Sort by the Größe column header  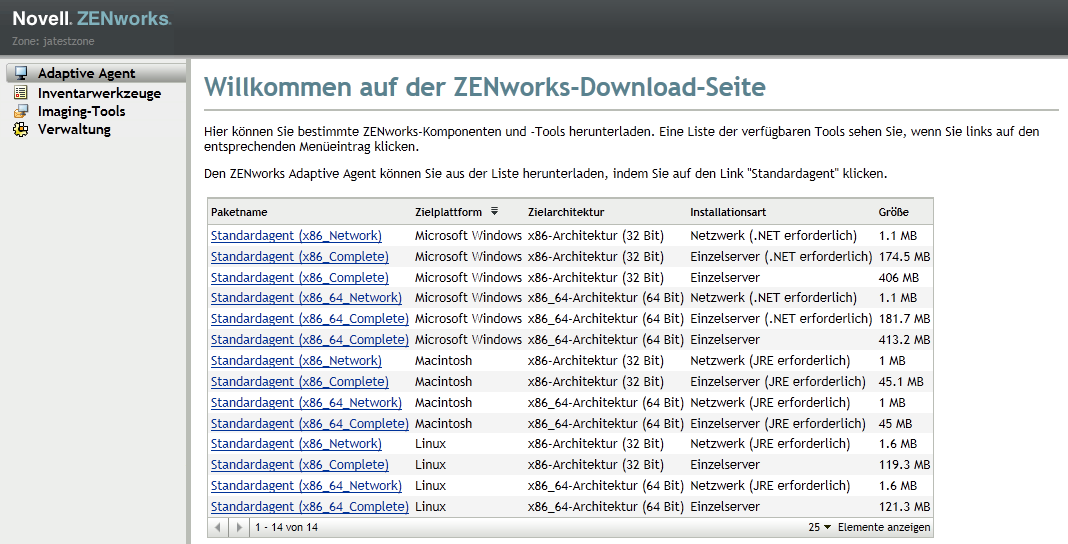892,212
